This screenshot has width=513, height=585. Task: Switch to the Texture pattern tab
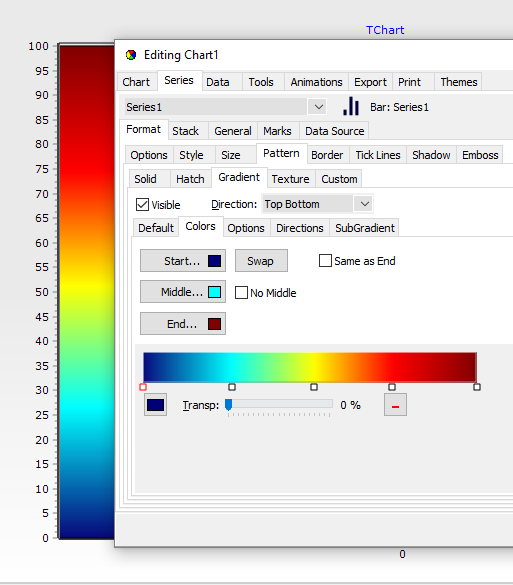(x=290, y=179)
